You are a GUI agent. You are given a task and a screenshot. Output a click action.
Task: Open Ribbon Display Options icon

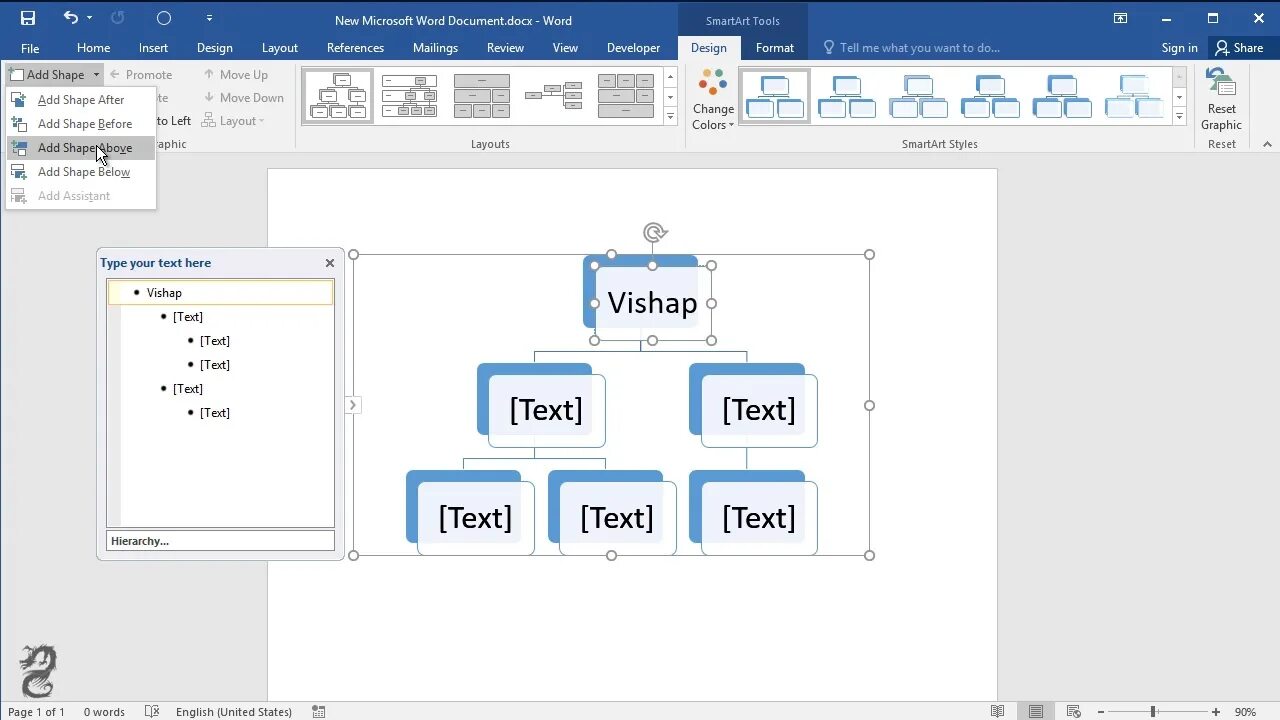(1120, 18)
